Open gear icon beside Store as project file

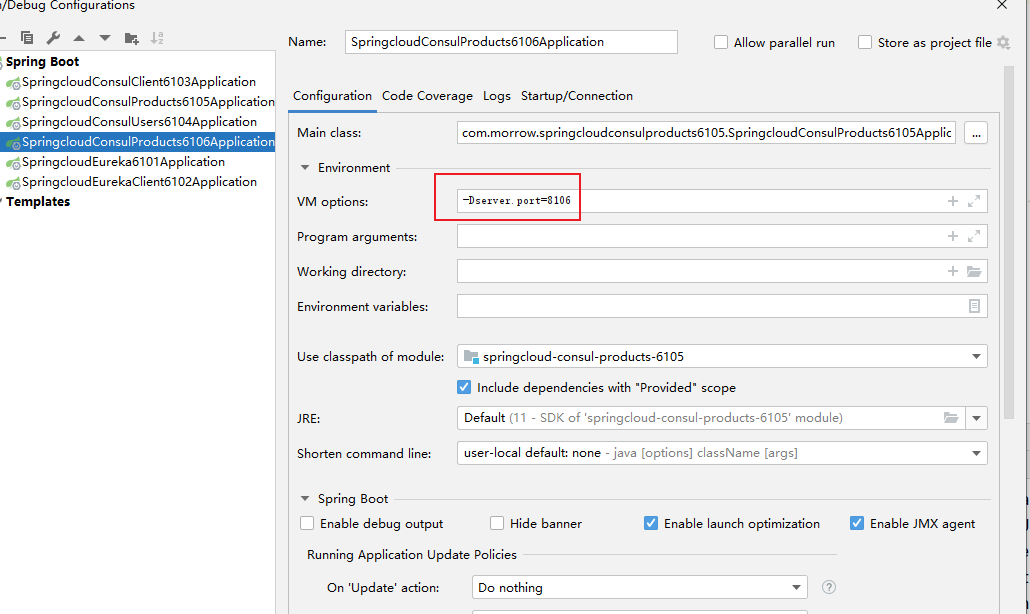[x=1003, y=43]
